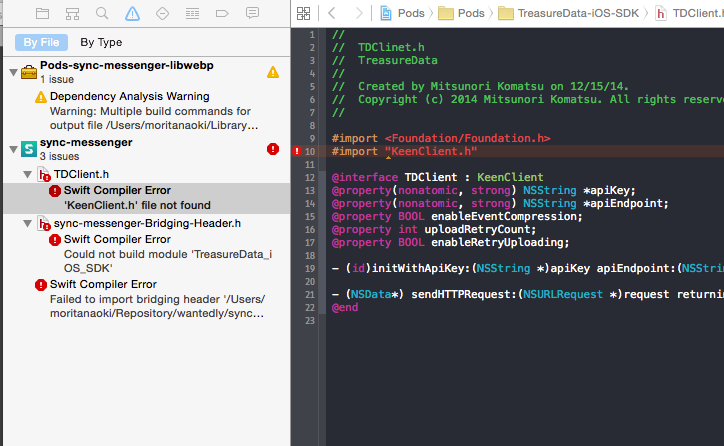The width and height of the screenshot is (724, 446).
Task: Click line number 23 in the gutter
Action: [x=309, y=320]
